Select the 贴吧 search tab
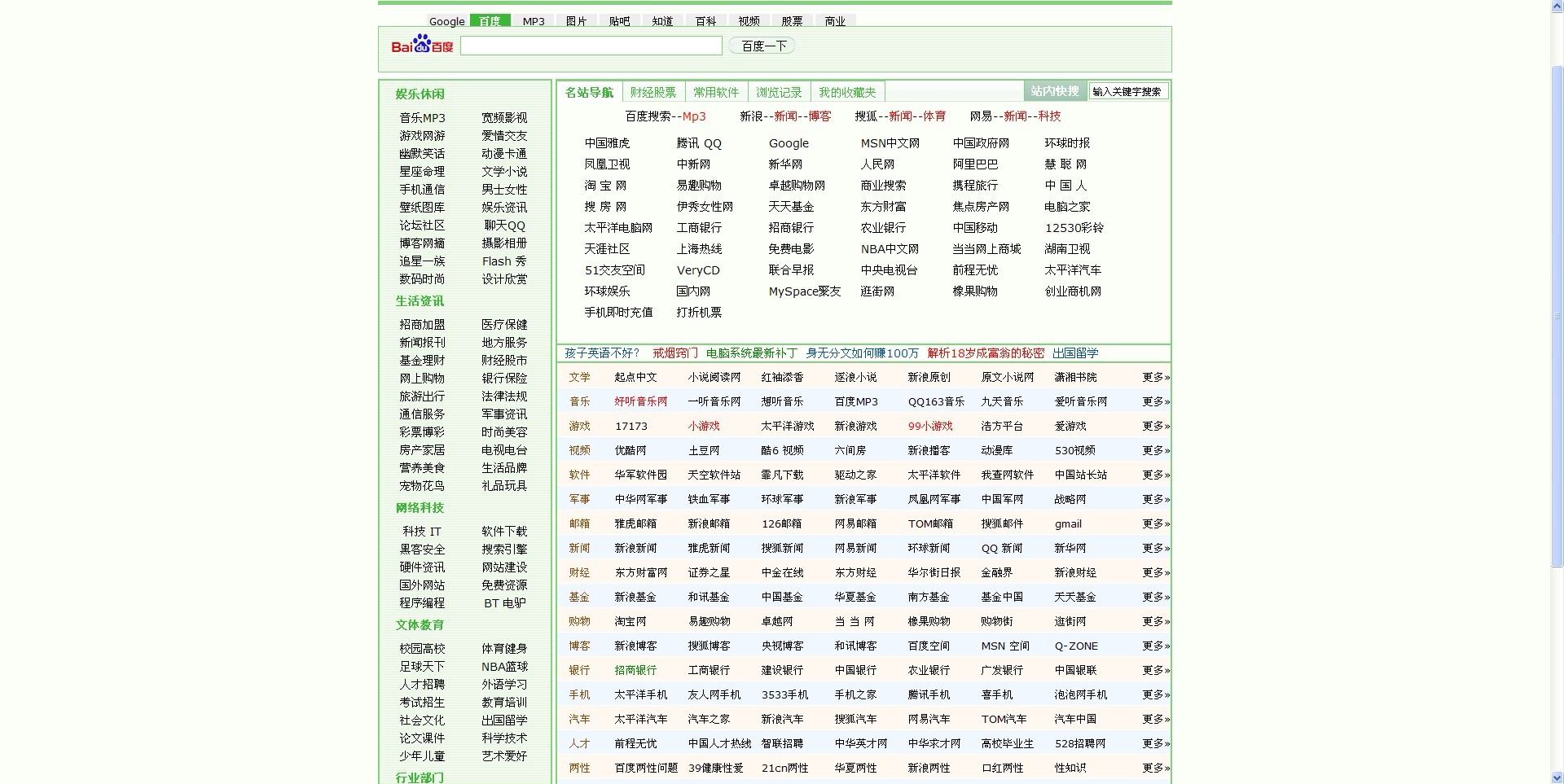 click(619, 21)
